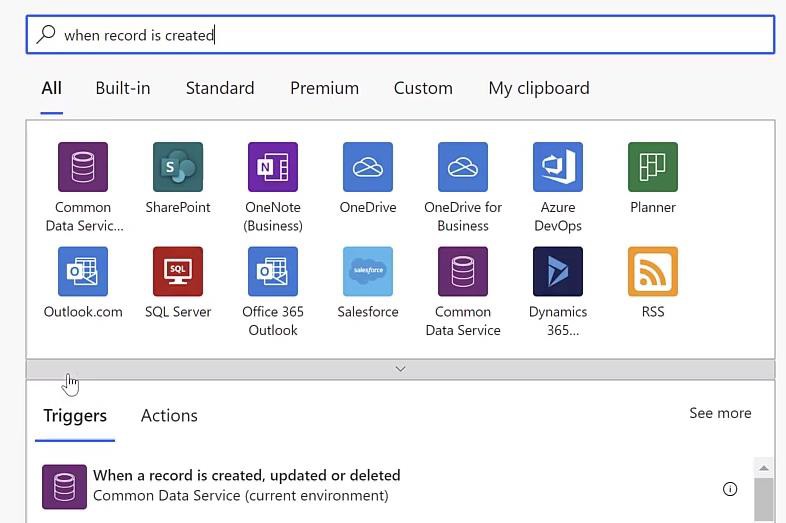Open the Premium connectors tab
Viewport: 786px width, 523px height.
(324, 88)
